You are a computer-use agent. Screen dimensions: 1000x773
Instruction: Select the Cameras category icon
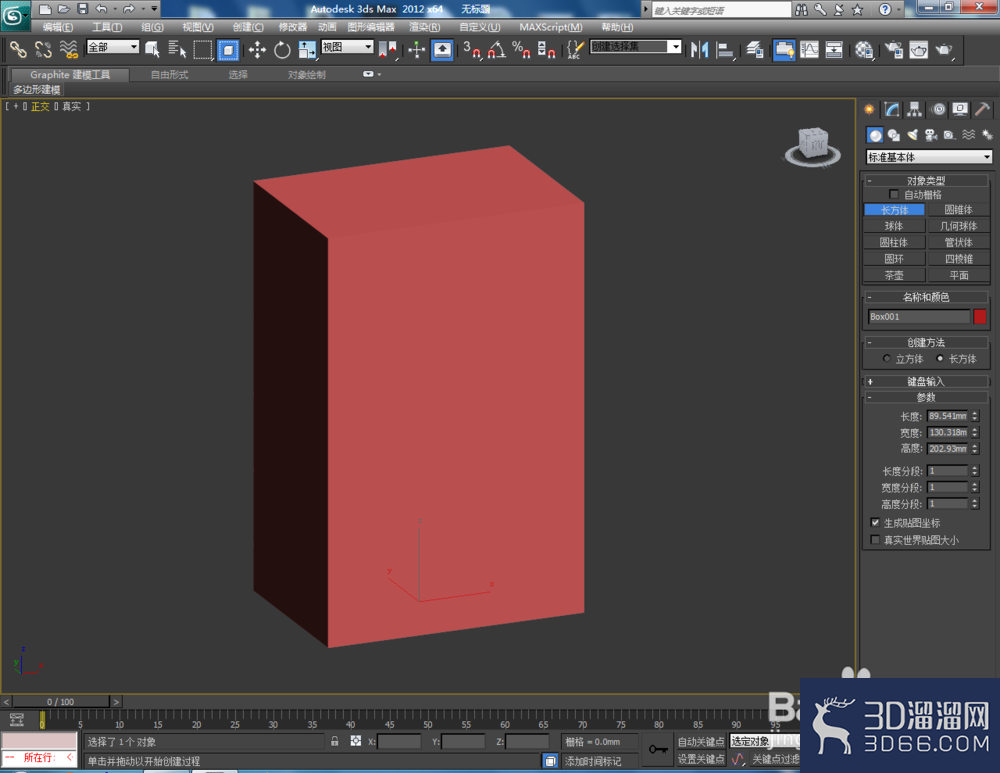coord(931,135)
